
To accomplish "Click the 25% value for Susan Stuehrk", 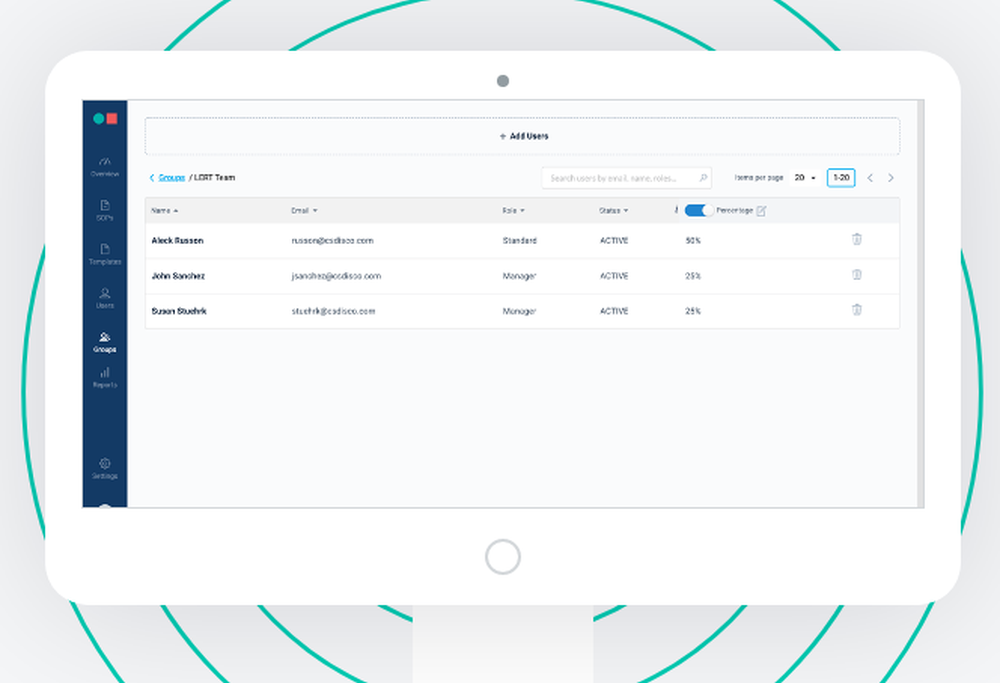I will pyautogui.click(x=693, y=311).
